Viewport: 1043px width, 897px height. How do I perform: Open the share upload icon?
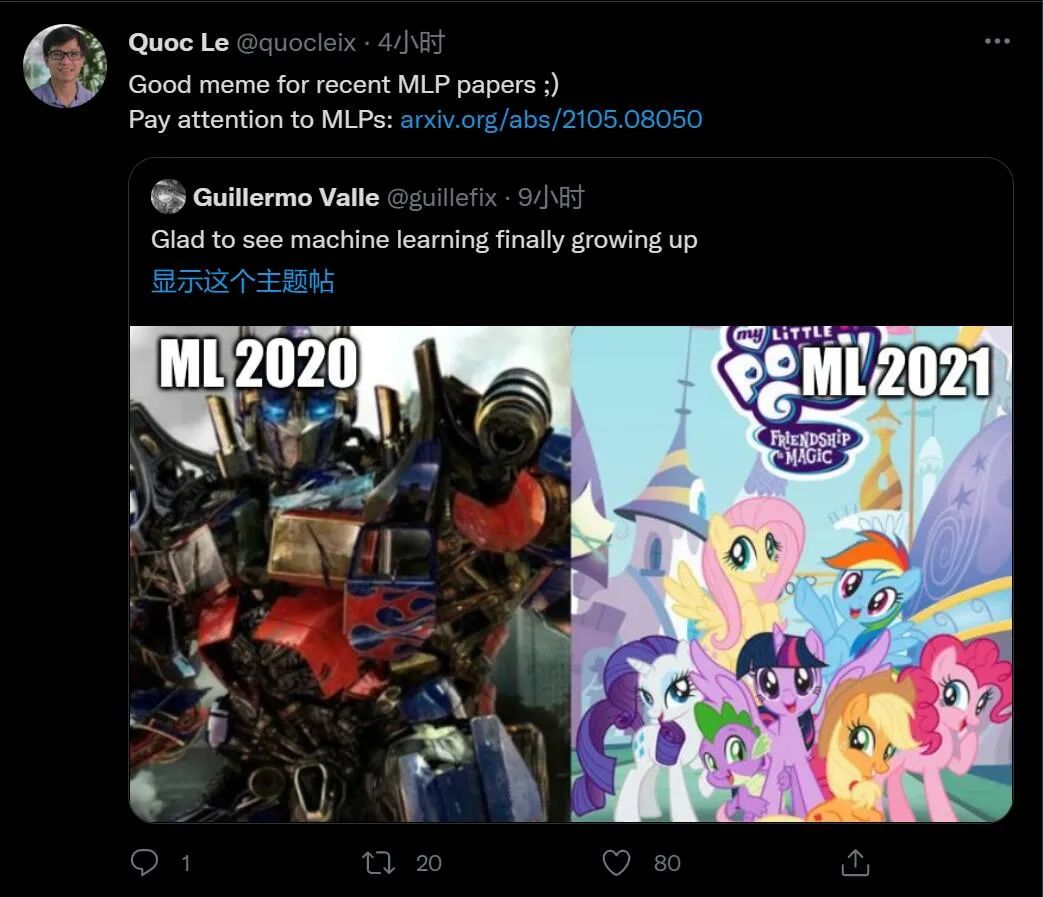tap(855, 862)
